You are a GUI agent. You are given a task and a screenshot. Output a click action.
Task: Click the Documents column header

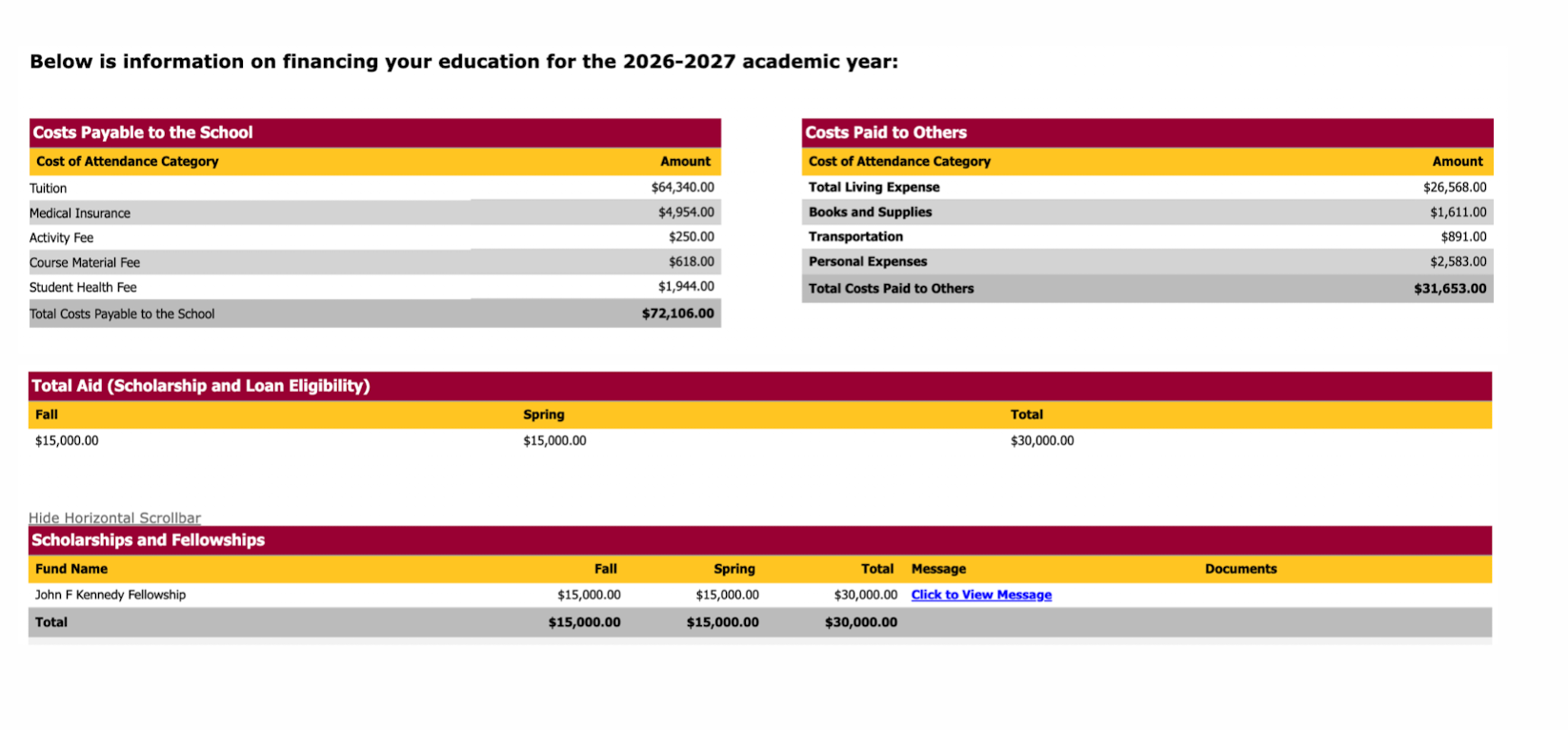1240,569
